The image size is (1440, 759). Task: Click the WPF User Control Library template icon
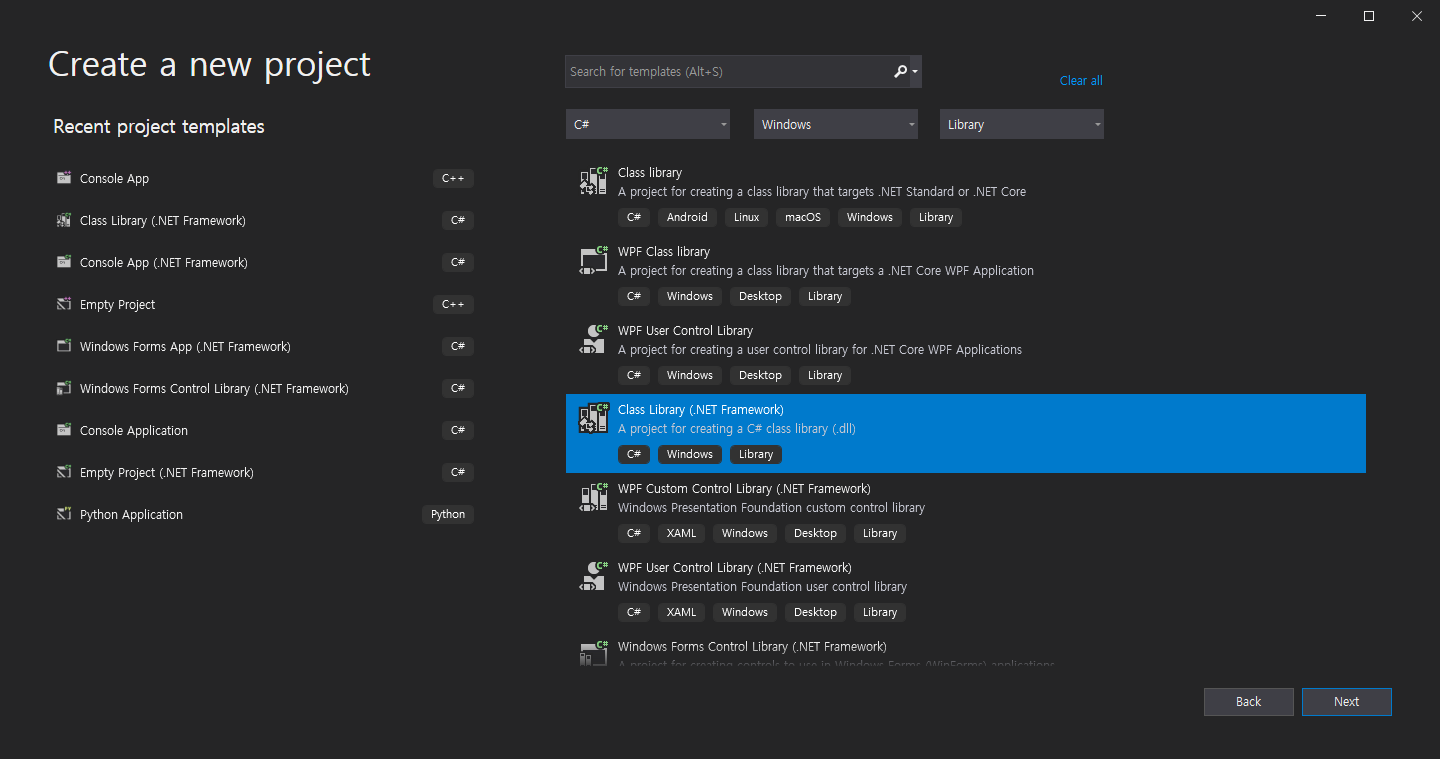point(594,339)
